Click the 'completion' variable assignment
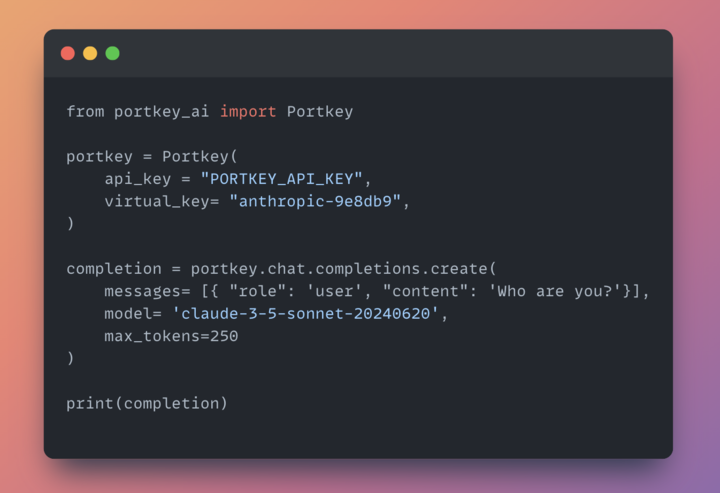 click(114, 269)
